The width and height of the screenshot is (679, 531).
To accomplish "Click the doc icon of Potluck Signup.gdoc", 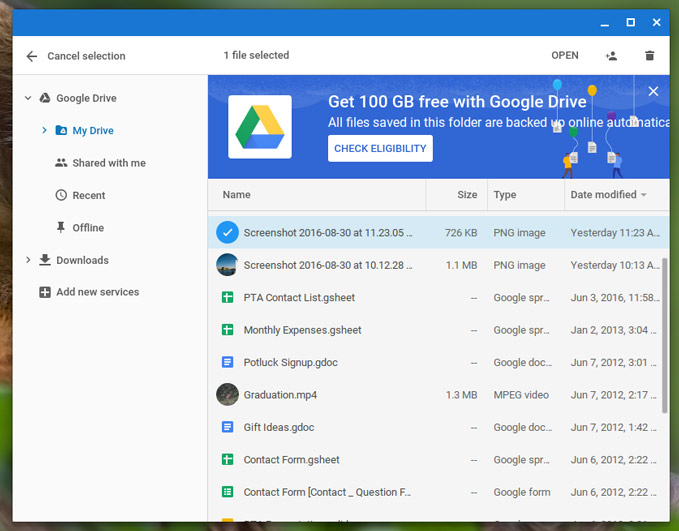I will [227, 362].
